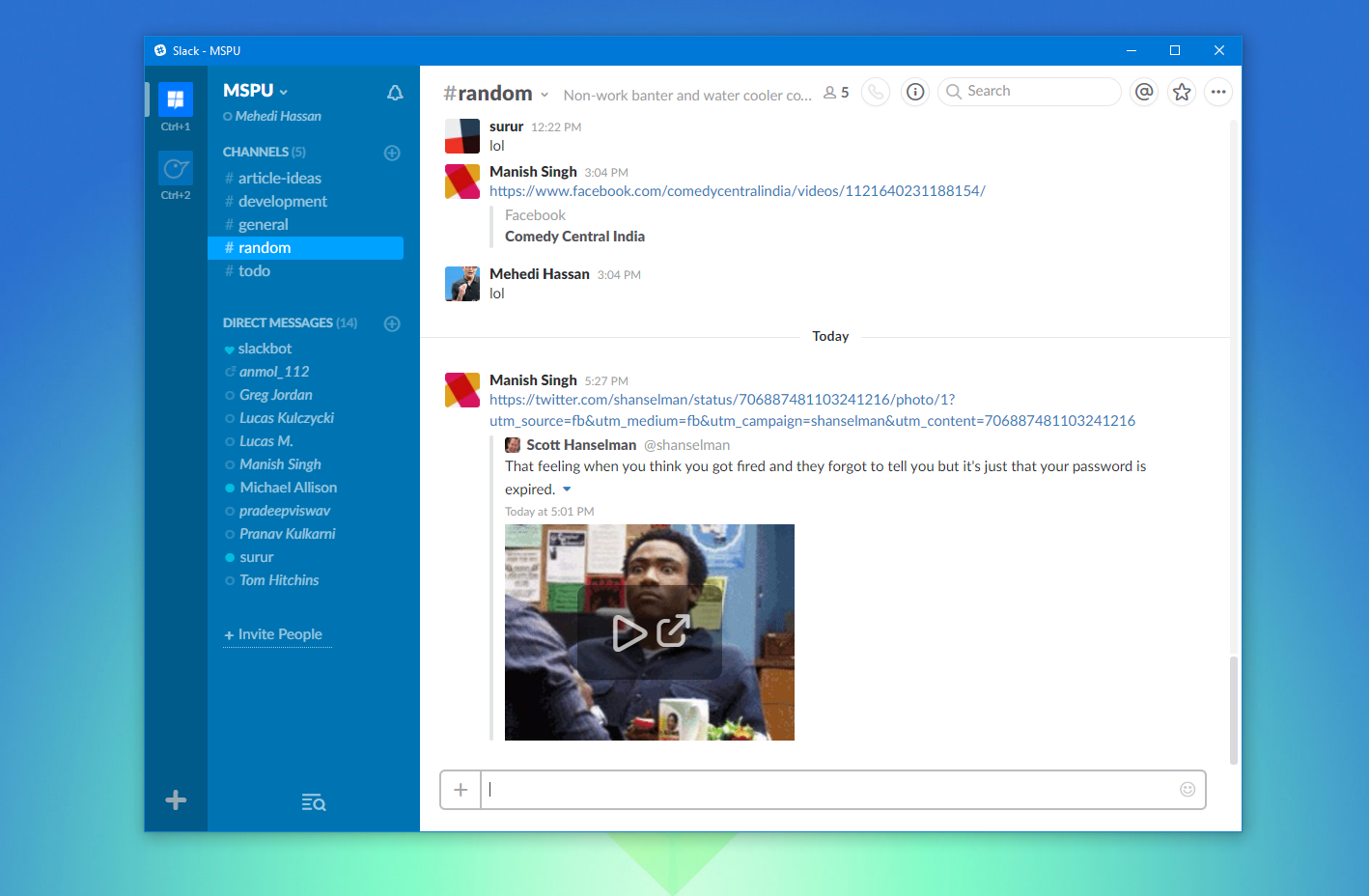Collapse the tweet preview attachment arrow
This screenshot has height=896, width=1369.
tap(567, 490)
